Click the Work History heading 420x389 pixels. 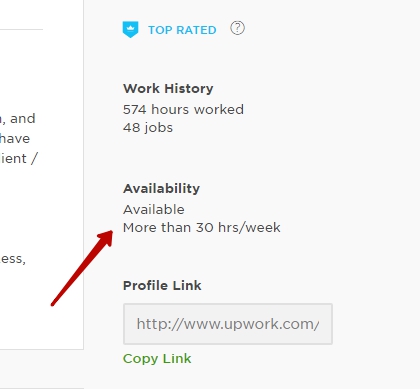tap(168, 88)
